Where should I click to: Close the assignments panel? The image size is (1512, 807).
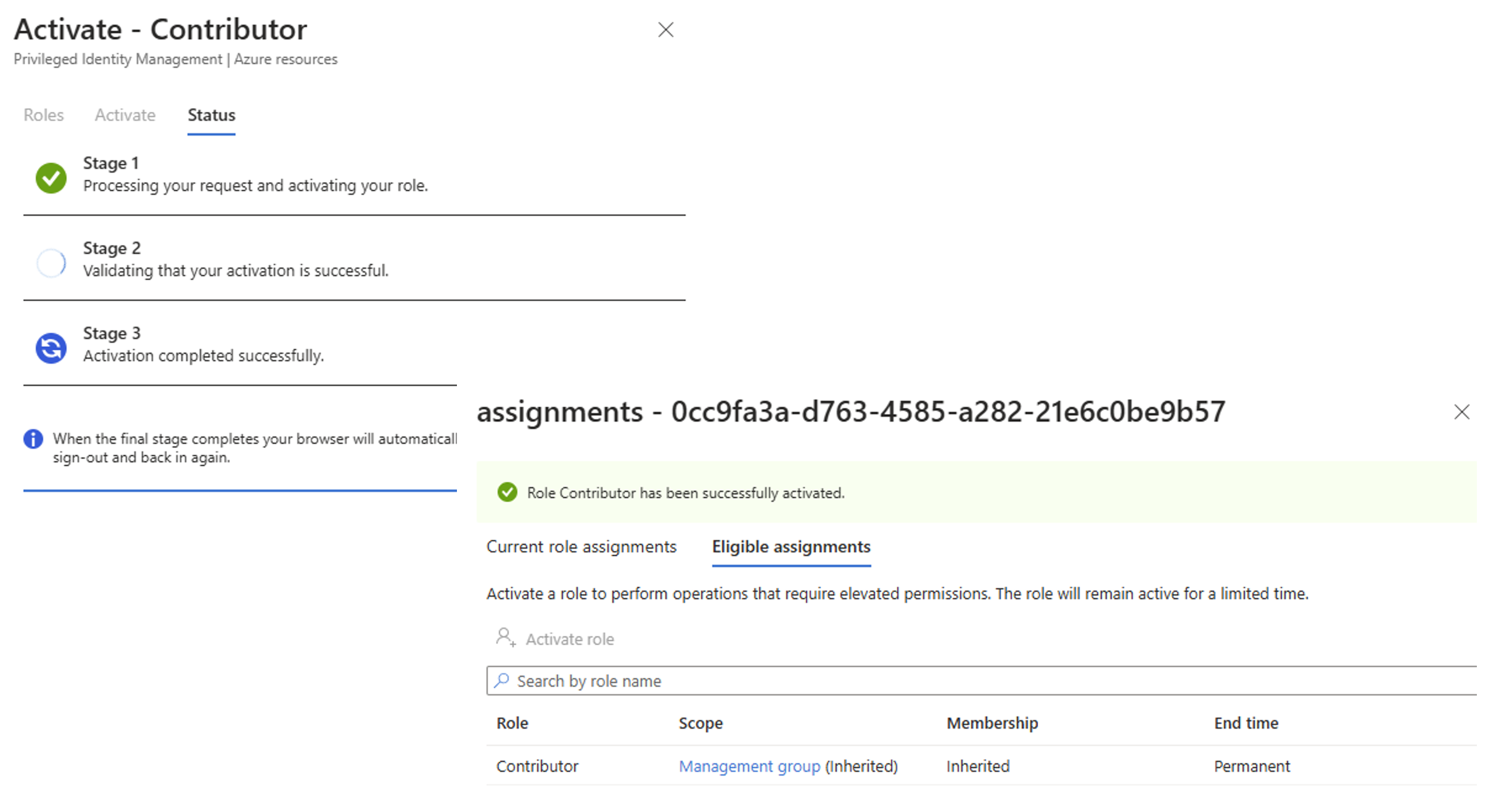pyautogui.click(x=1461, y=412)
